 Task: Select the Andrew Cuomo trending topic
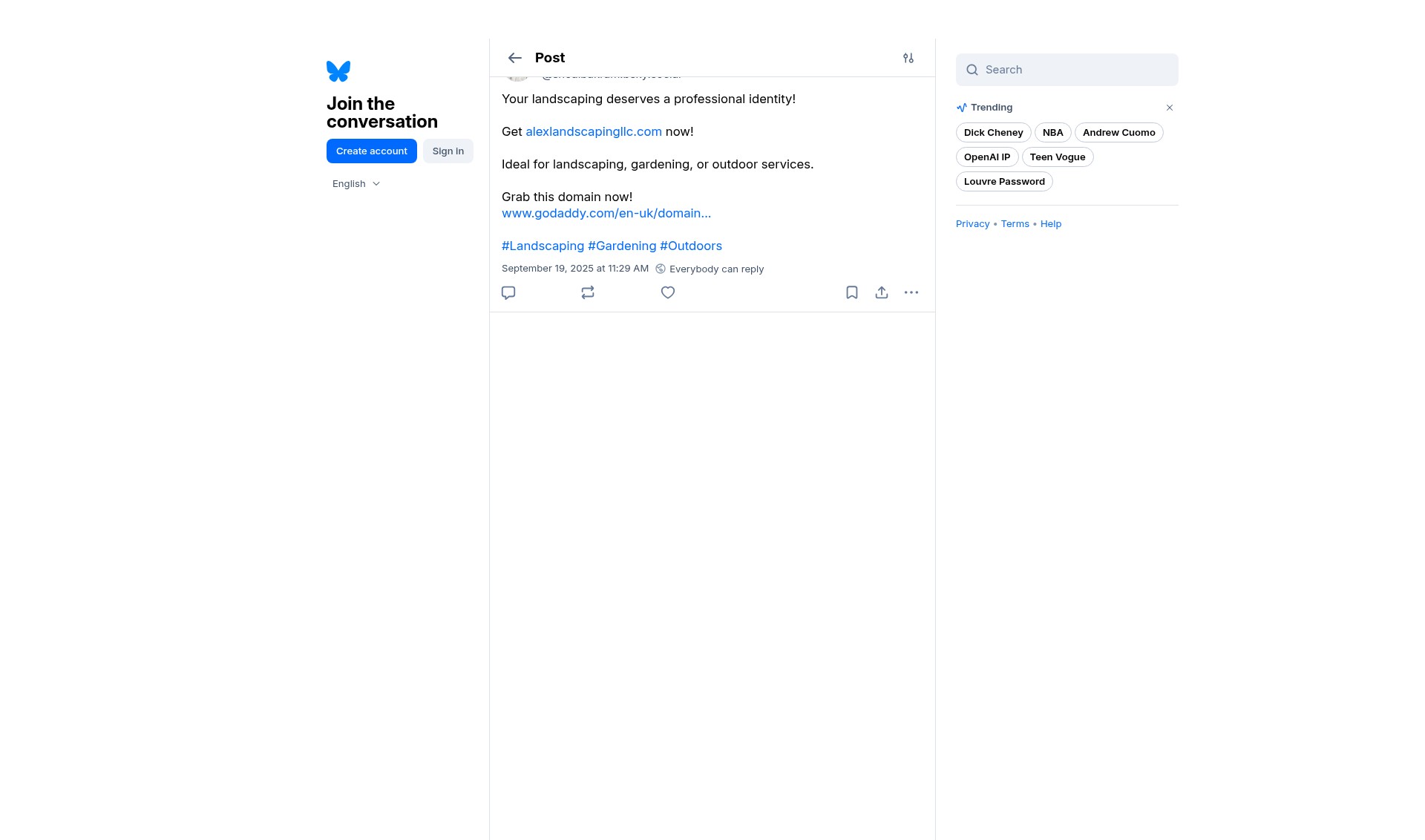coord(1119,133)
